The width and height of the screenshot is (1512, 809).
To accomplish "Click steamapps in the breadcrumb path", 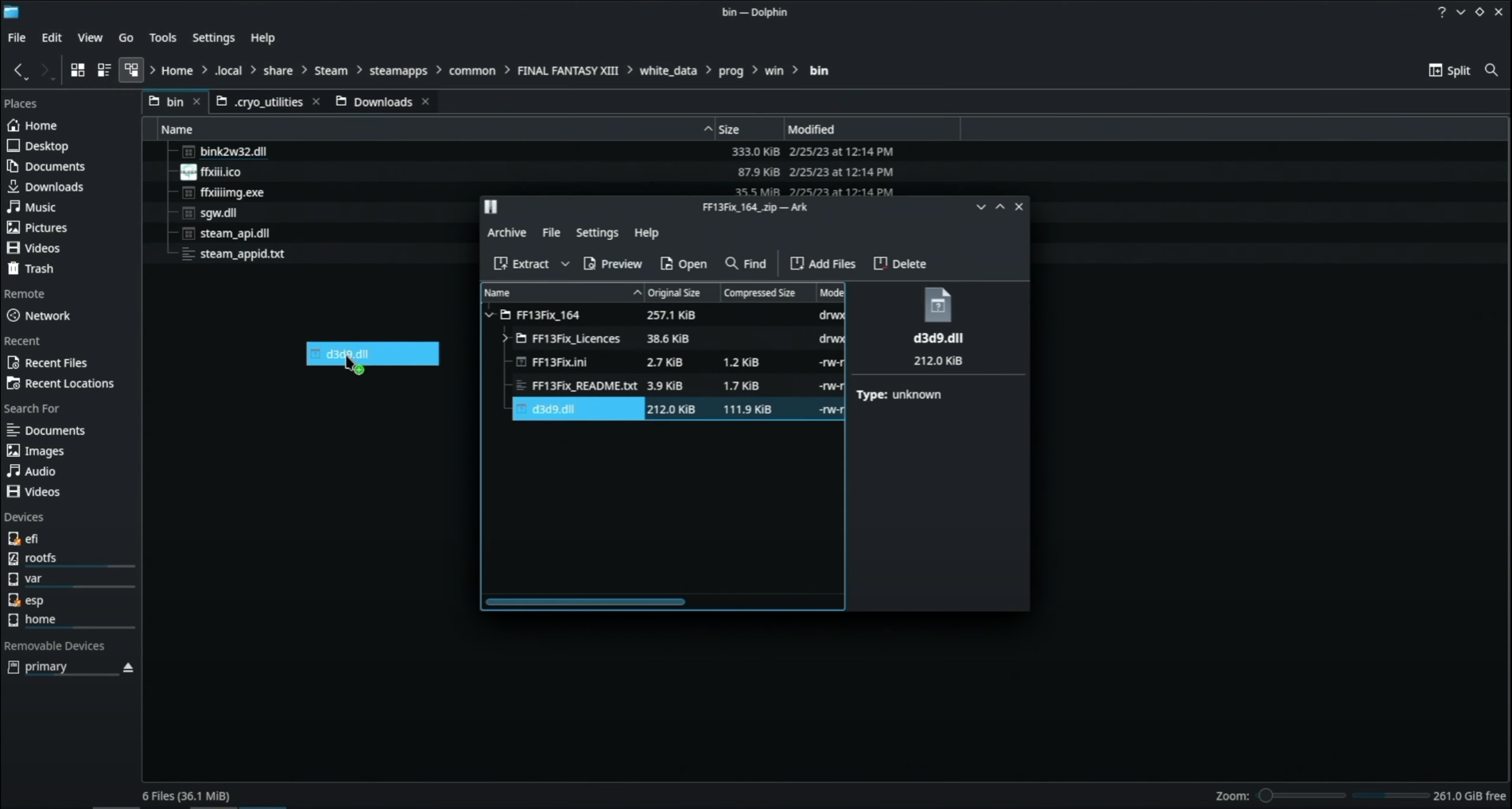I will tap(398, 71).
